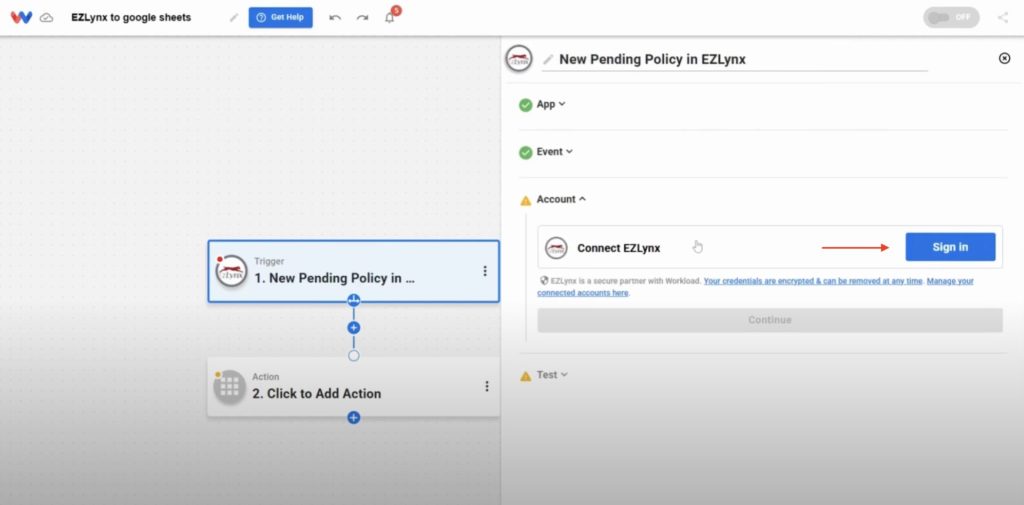Screen dimensions: 1024x505
Task: Click the greyed Continue button
Action: click(770, 320)
